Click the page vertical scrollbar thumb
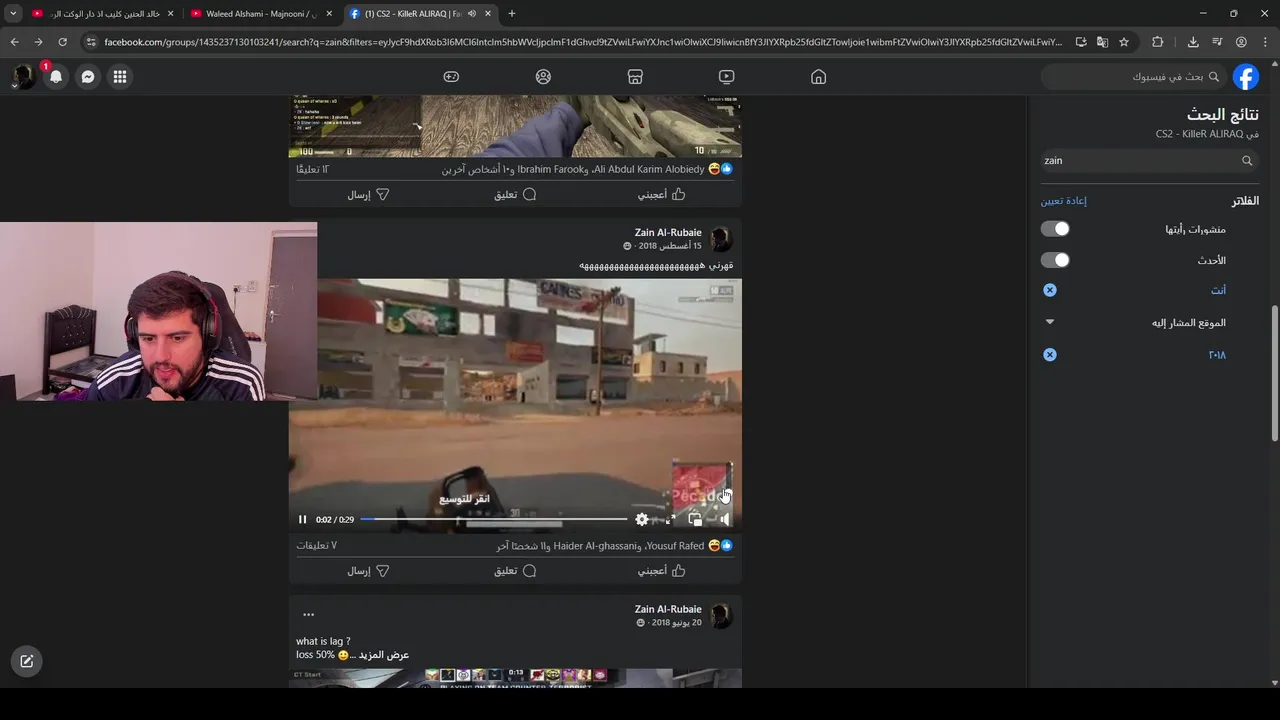The width and height of the screenshot is (1280, 720). 1275,373
